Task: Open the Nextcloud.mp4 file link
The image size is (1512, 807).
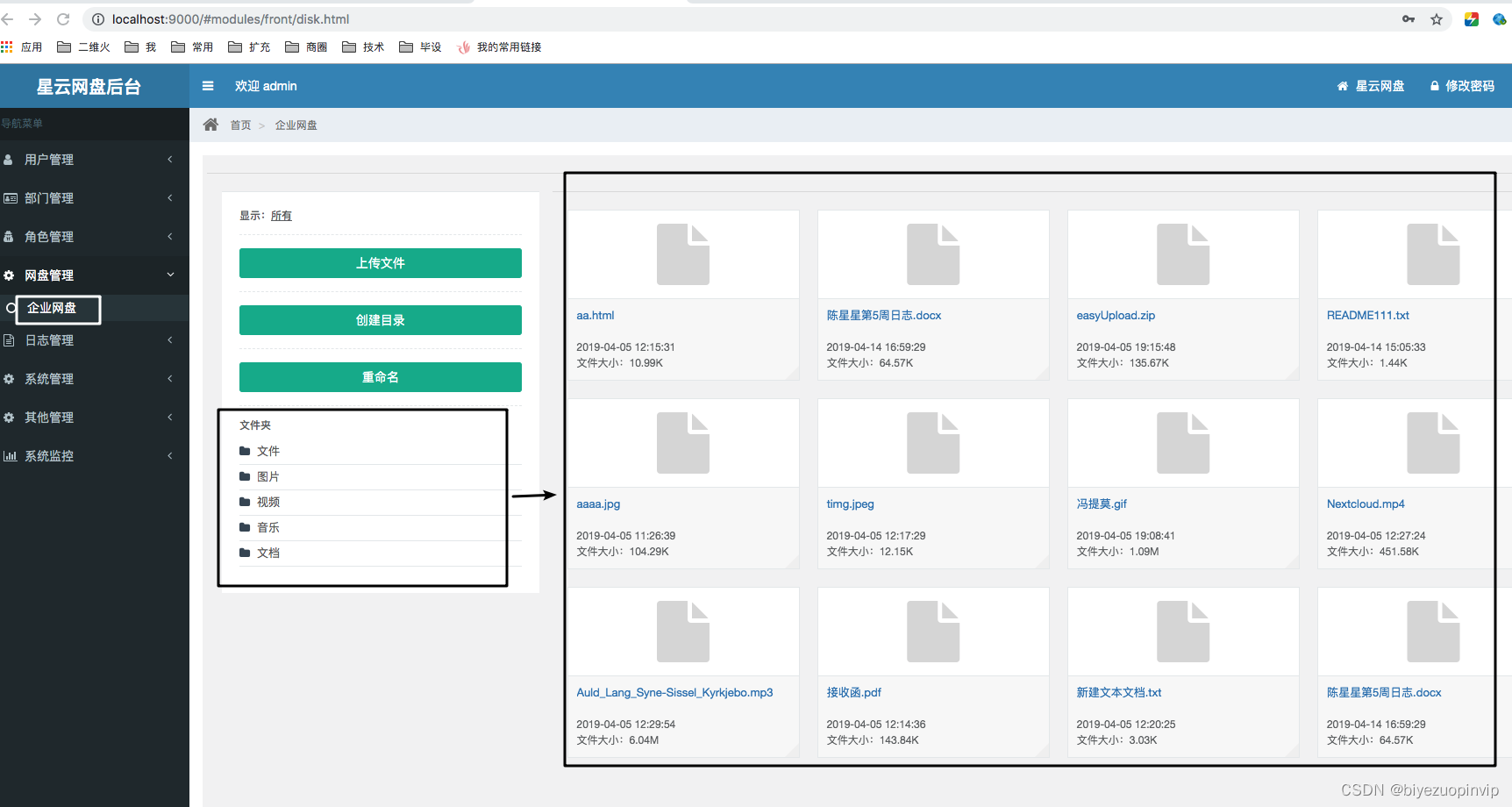Action: (1366, 504)
